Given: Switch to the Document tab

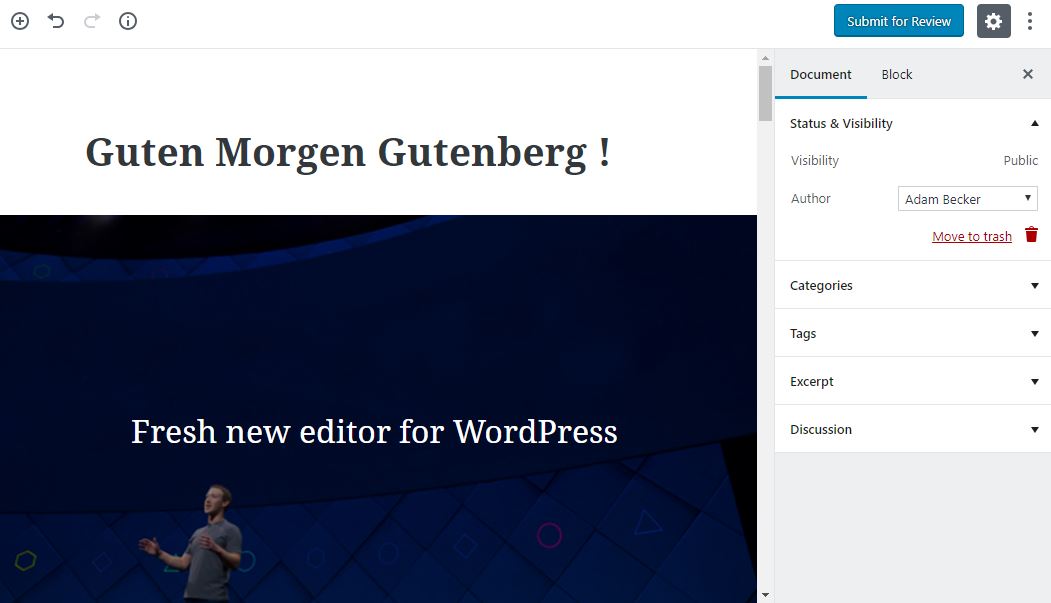Looking at the screenshot, I should 820,74.
